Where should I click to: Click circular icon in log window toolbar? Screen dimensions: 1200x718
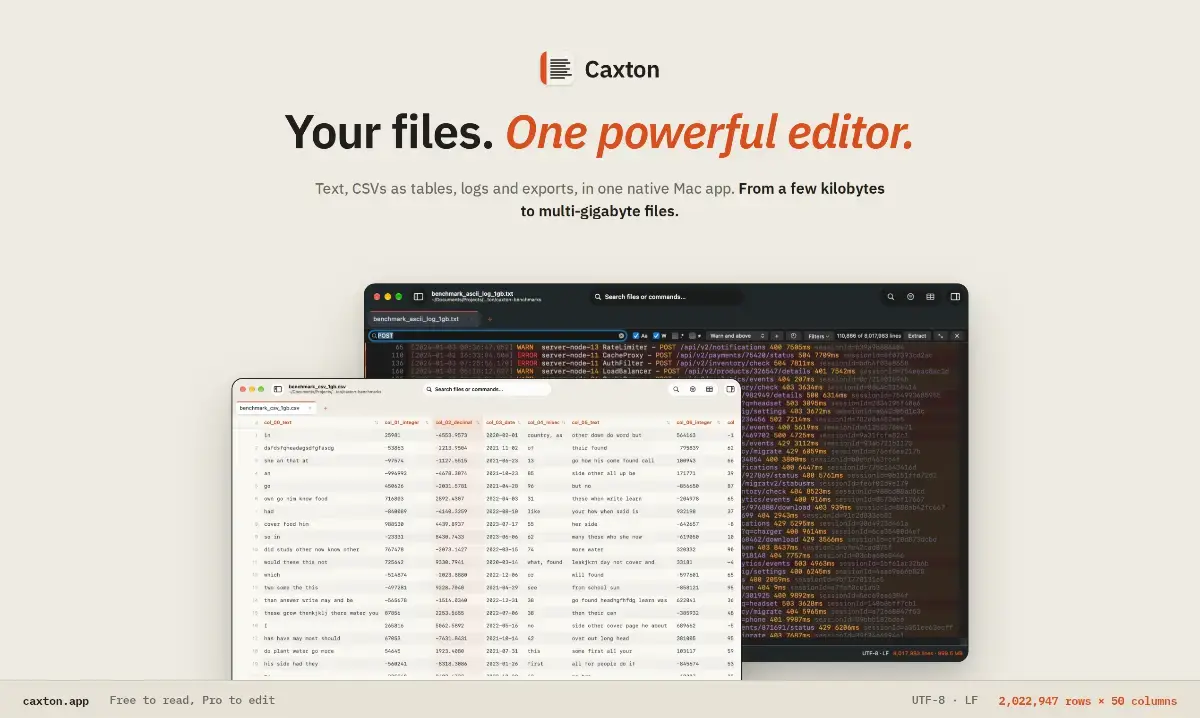[911, 297]
